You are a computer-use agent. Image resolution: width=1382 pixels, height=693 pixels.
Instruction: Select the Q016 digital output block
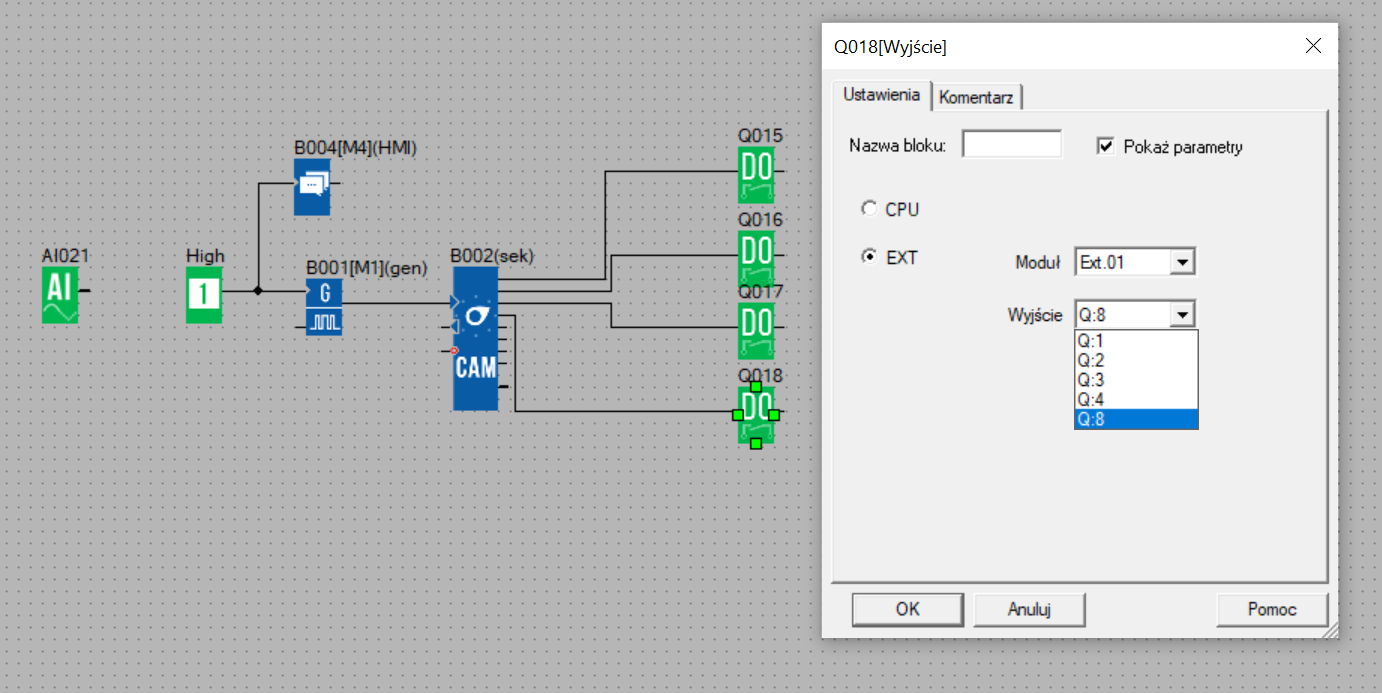click(x=756, y=257)
